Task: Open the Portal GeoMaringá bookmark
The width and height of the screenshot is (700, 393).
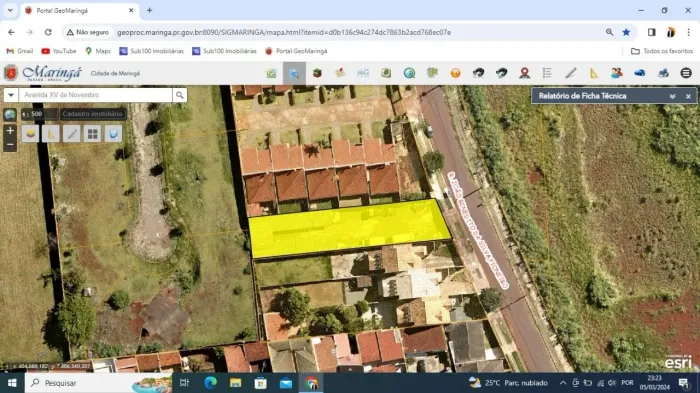Action: click(x=296, y=51)
